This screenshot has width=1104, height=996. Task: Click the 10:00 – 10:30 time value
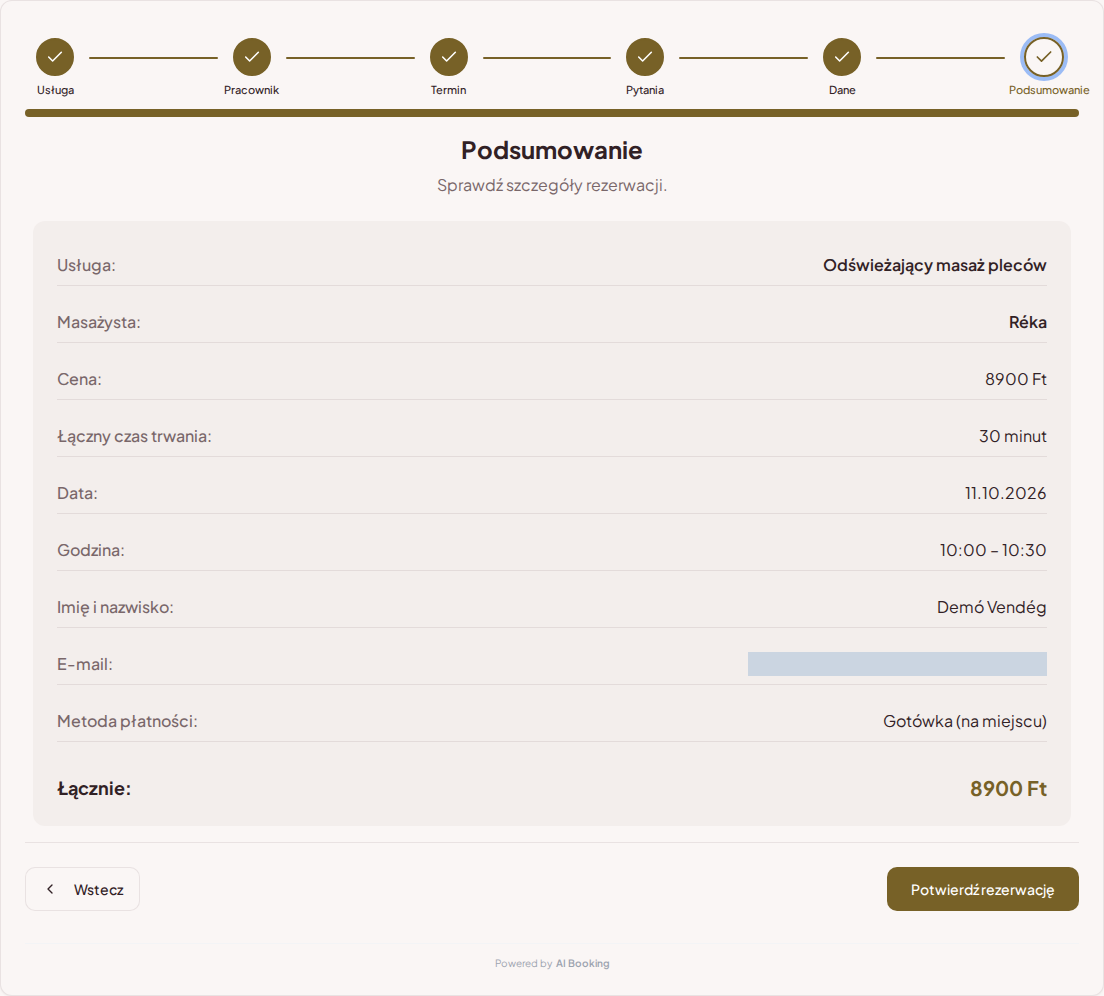coord(993,550)
